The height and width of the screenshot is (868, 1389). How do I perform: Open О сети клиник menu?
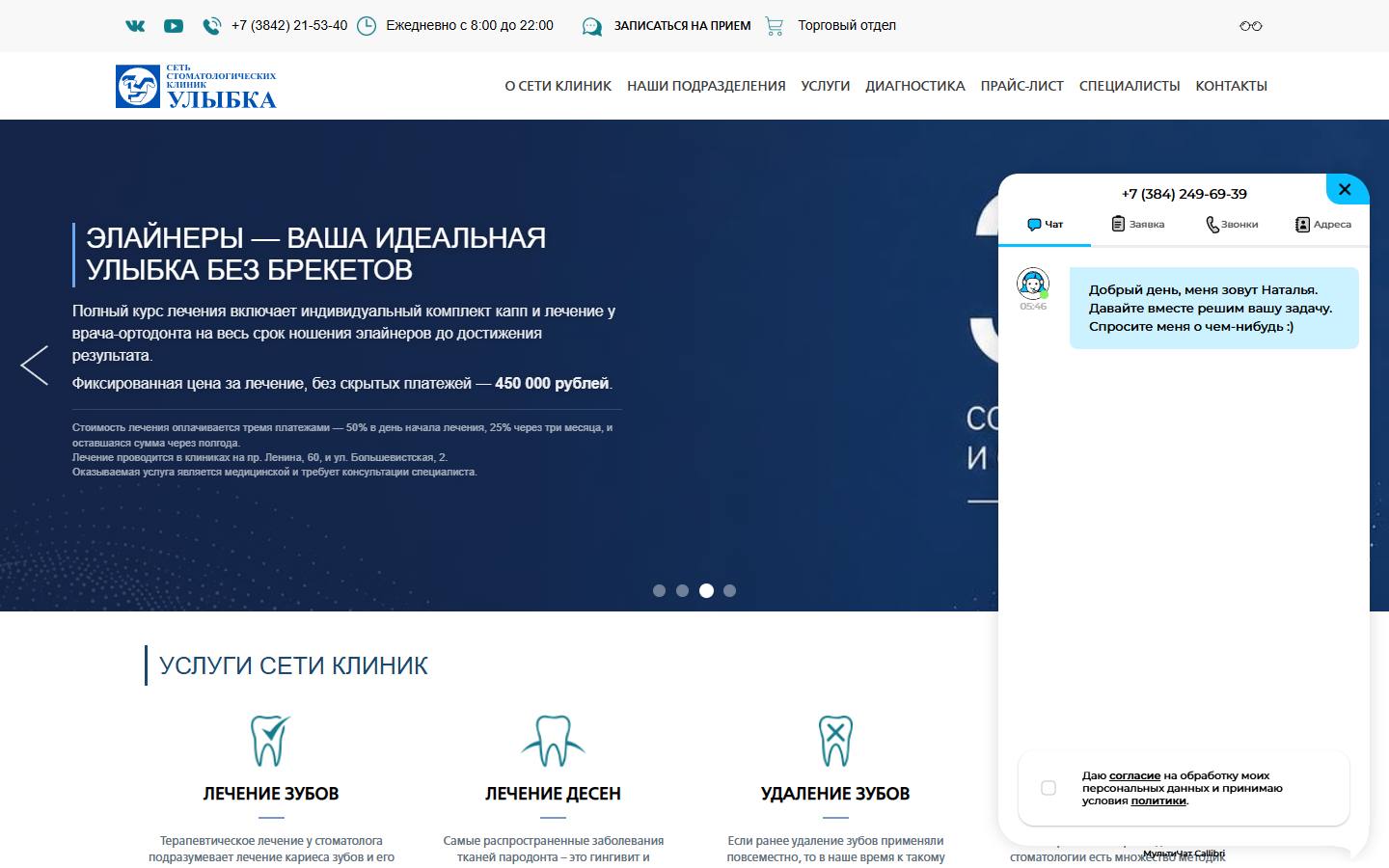click(x=558, y=86)
